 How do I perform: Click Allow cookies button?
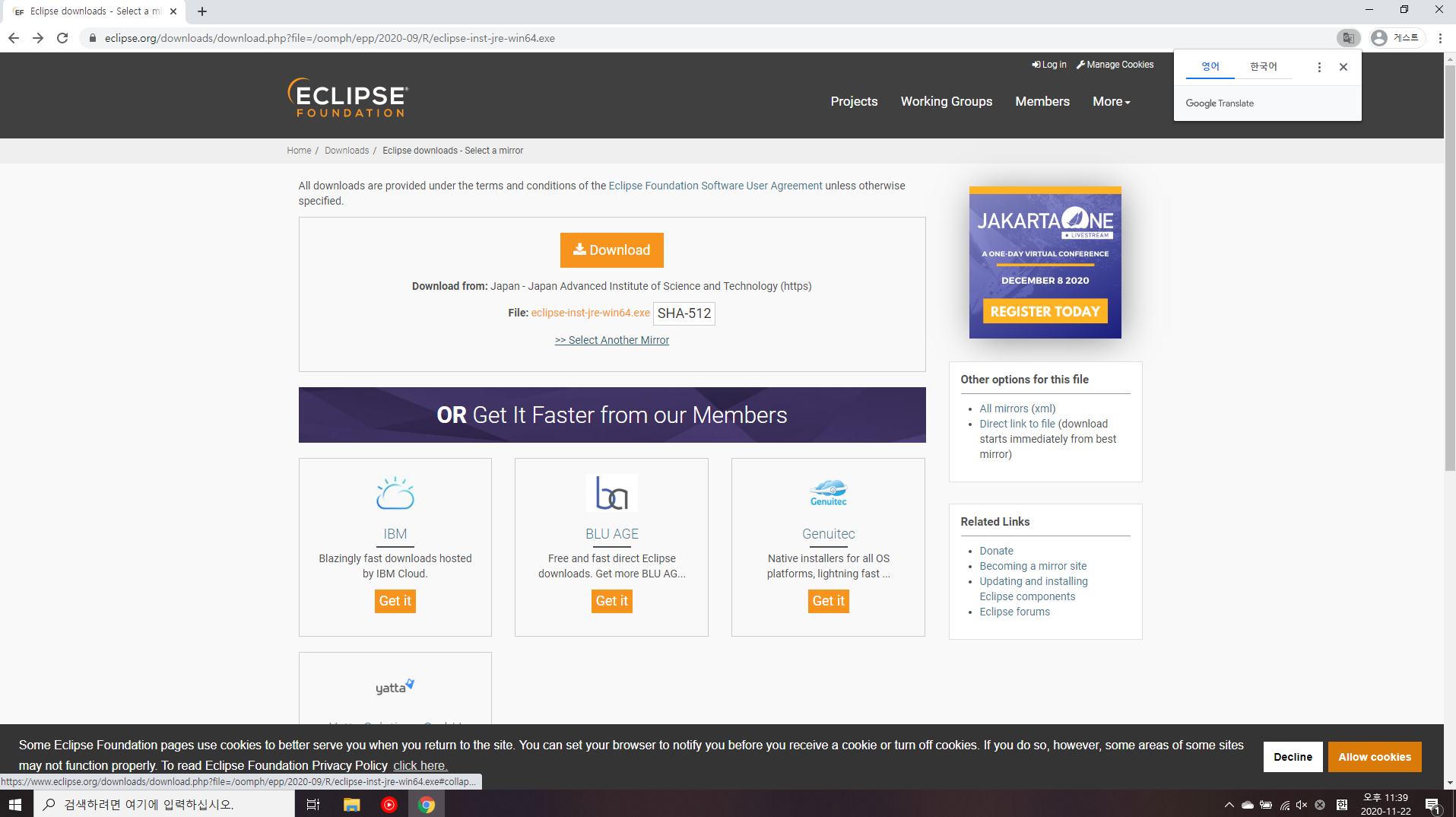1375,757
